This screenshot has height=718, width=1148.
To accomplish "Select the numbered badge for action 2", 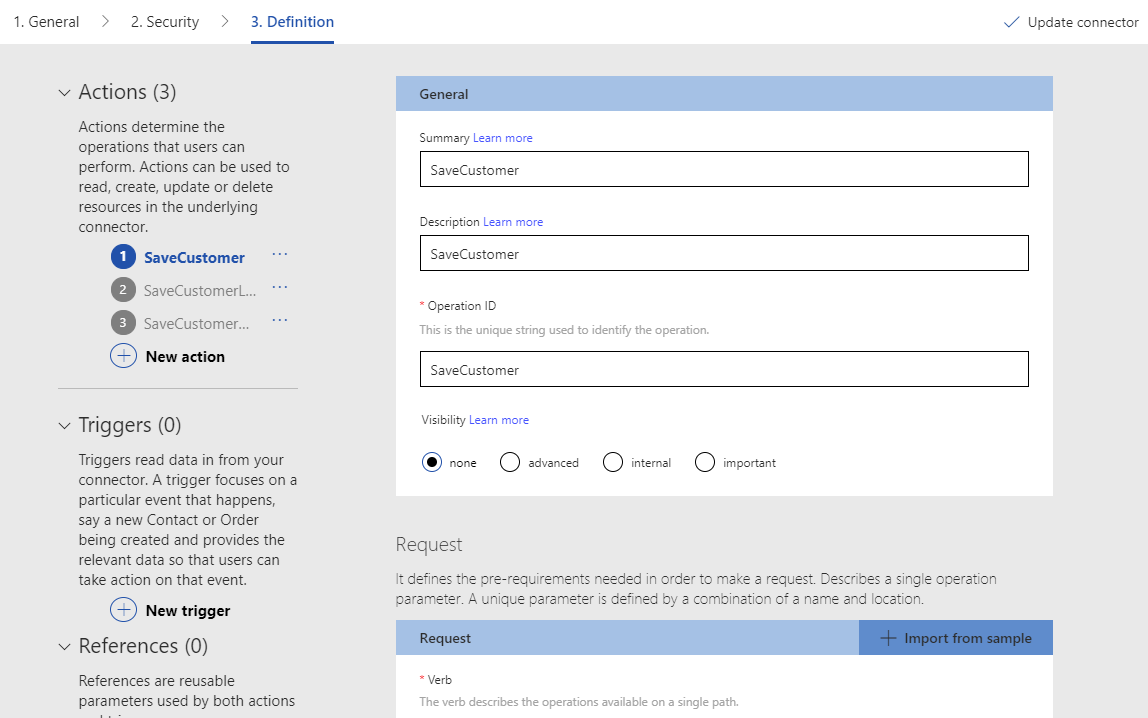I will pos(122,289).
